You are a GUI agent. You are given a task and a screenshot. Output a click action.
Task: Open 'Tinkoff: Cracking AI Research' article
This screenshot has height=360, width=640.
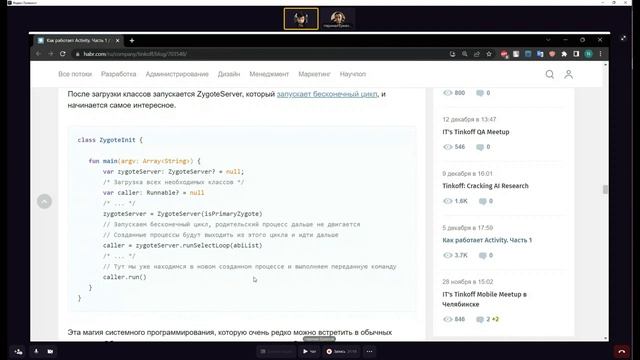485,186
